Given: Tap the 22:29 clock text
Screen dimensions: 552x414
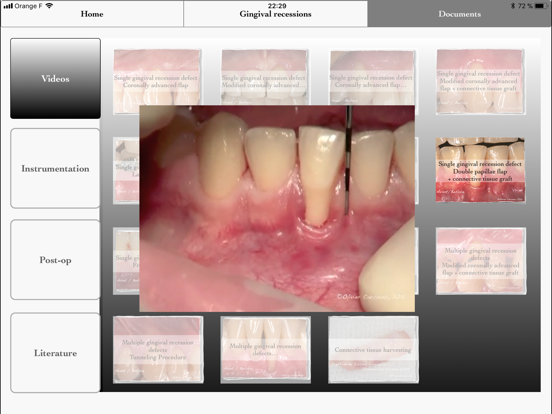Looking at the screenshot, I should pos(277,6).
